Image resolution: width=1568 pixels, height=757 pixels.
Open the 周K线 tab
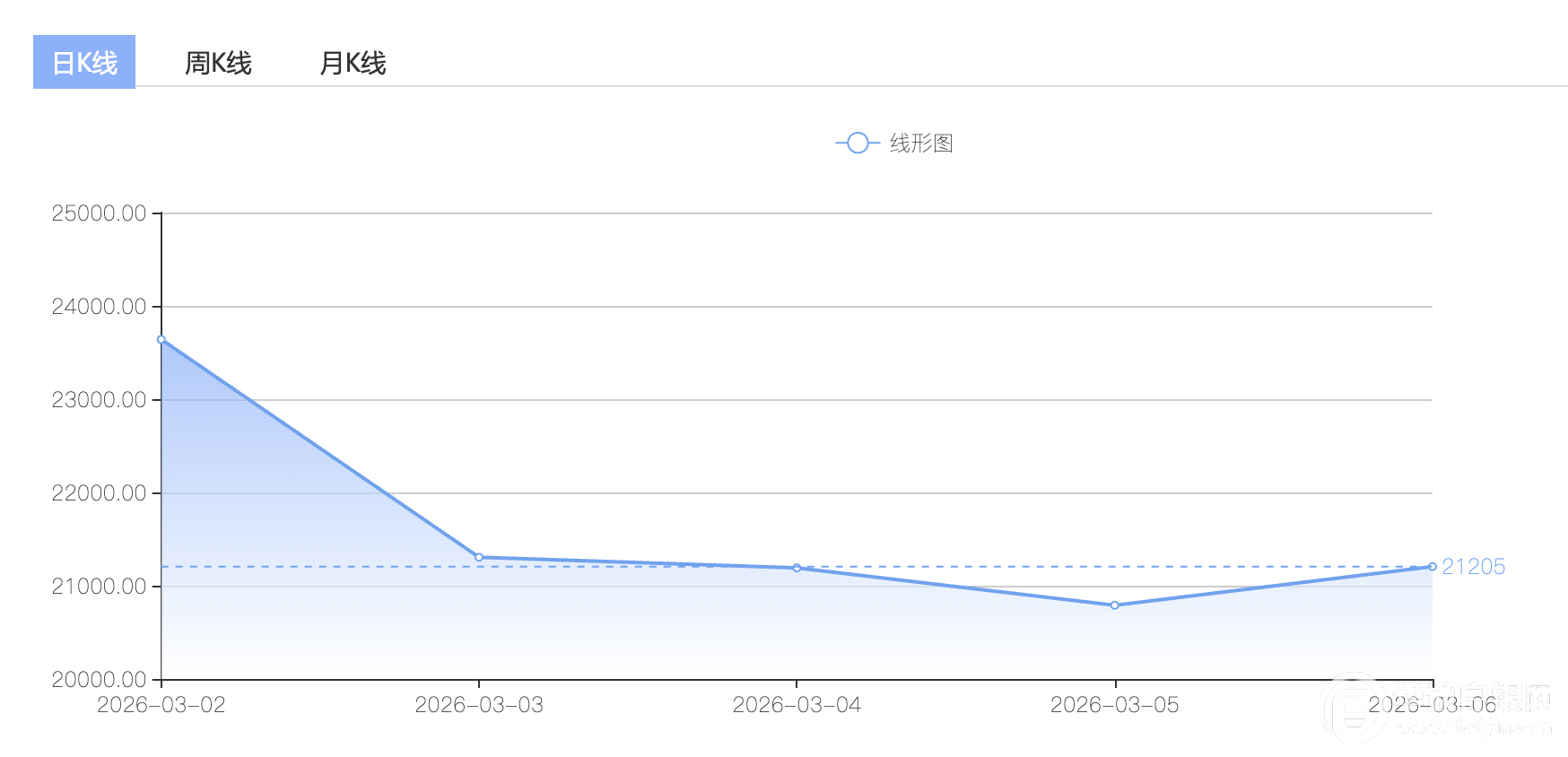pyautogui.click(x=218, y=64)
